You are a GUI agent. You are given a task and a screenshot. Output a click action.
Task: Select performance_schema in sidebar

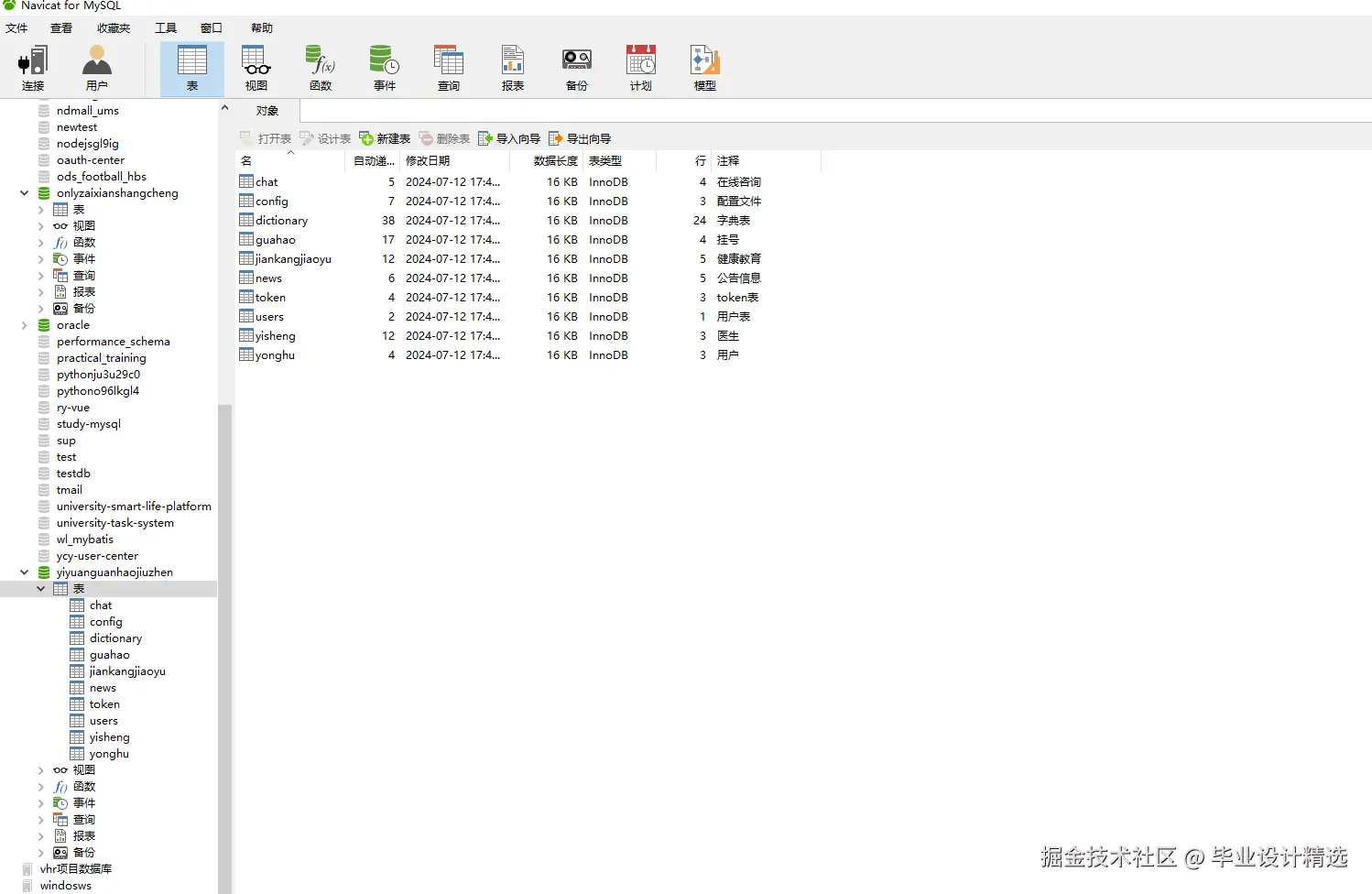[x=114, y=342]
